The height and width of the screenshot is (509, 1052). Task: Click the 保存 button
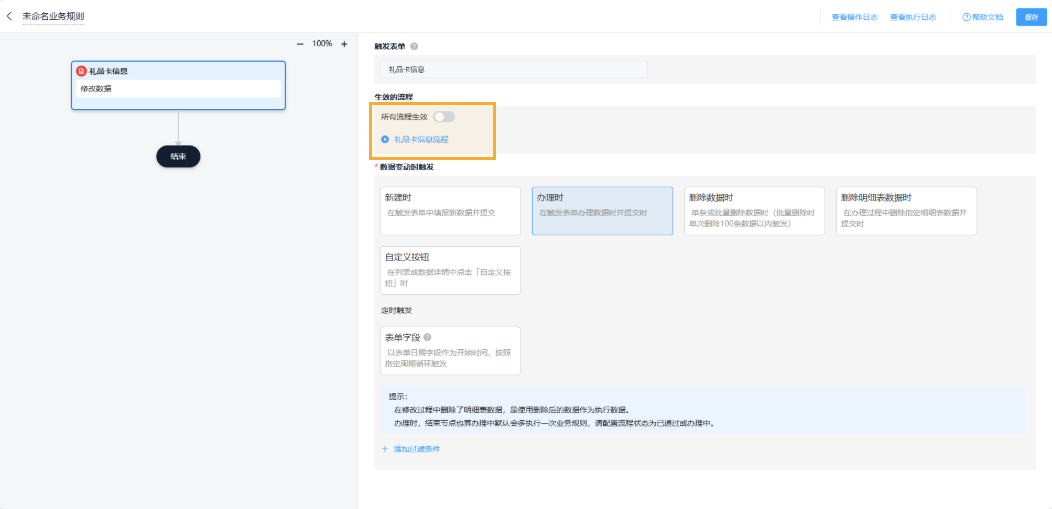click(x=1031, y=17)
